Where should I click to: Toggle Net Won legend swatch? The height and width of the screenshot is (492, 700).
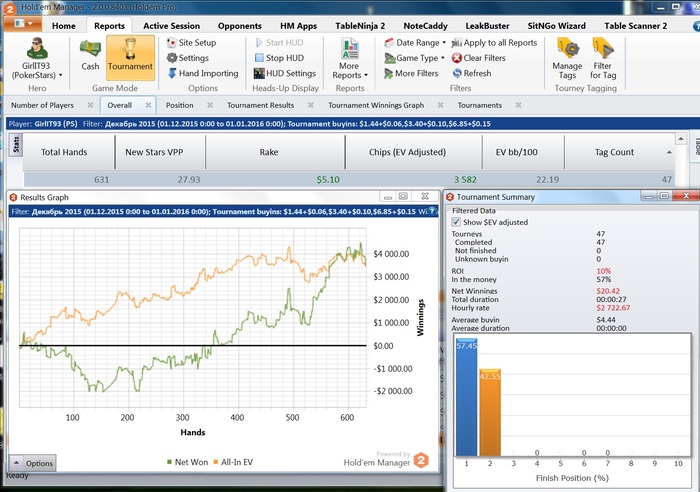169,462
